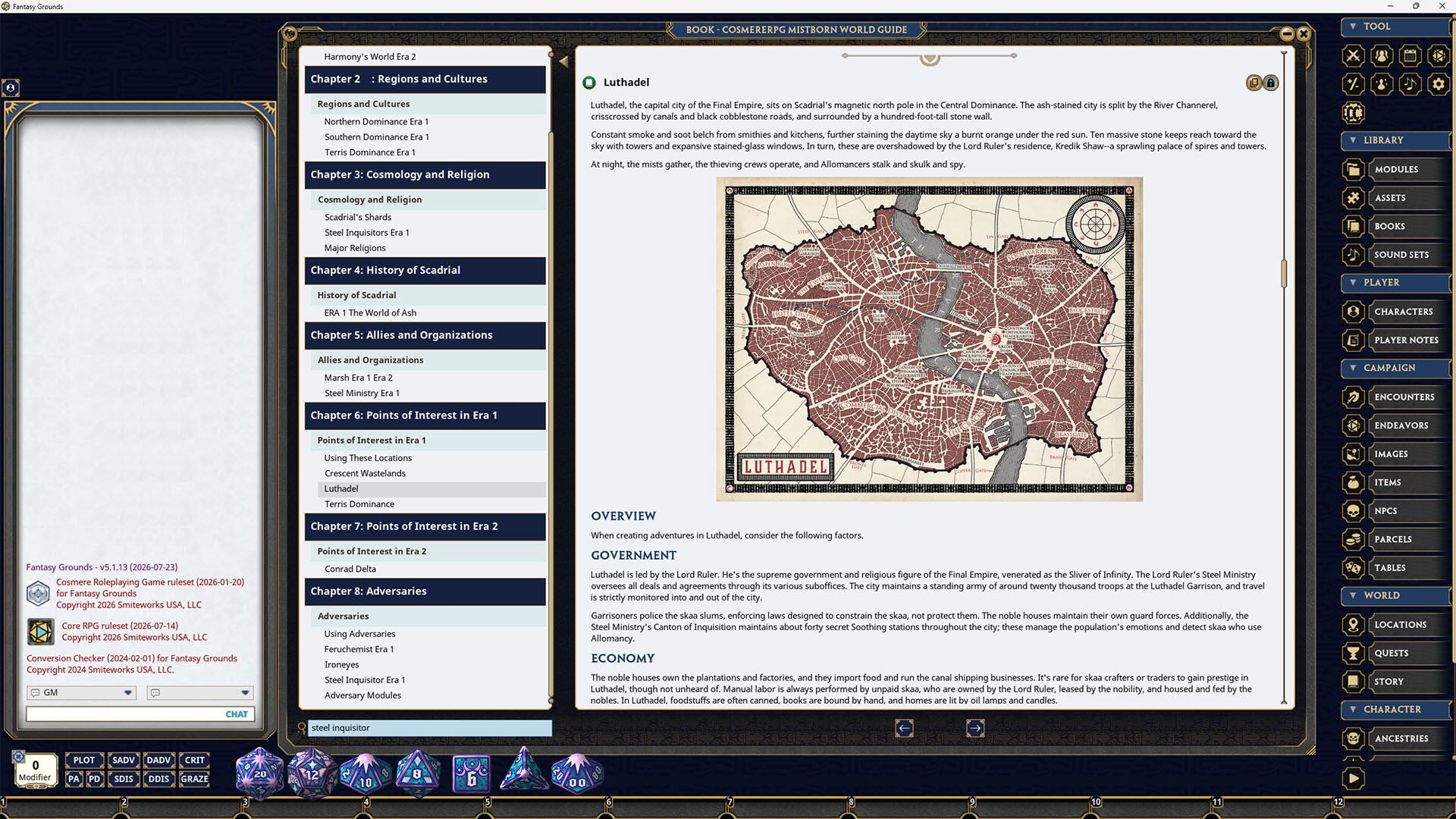Toggle the SADV modifier button
The width and height of the screenshot is (1456, 819).
point(123,760)
